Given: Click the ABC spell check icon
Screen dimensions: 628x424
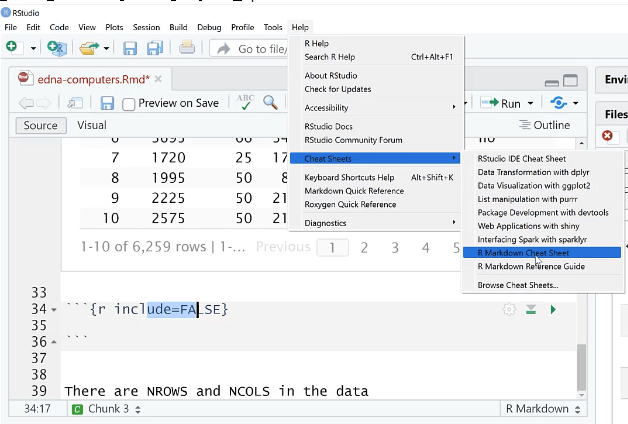Looking at the screenshot, I should 245,102.
